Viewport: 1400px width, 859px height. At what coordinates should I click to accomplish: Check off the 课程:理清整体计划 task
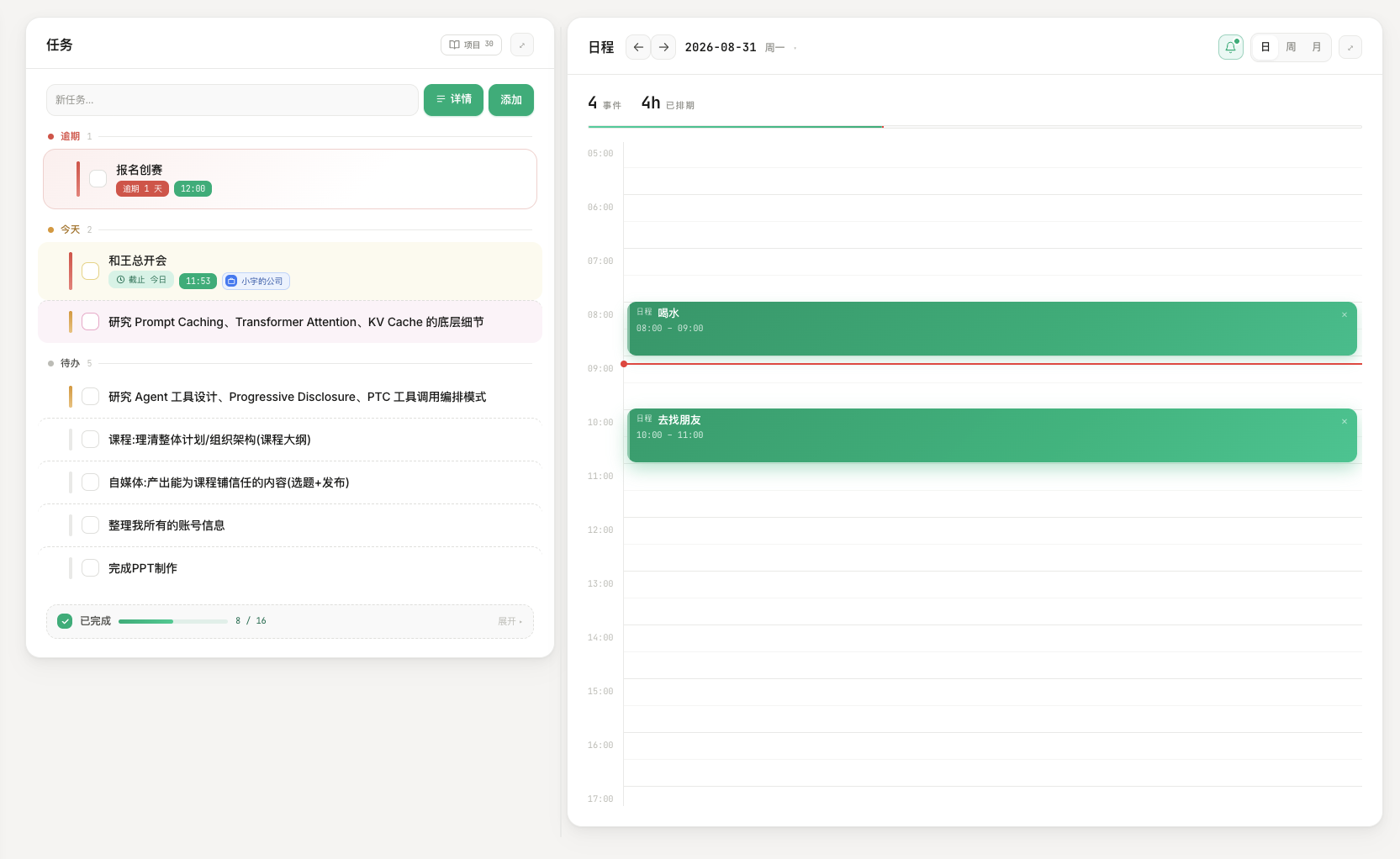[91, 440]
